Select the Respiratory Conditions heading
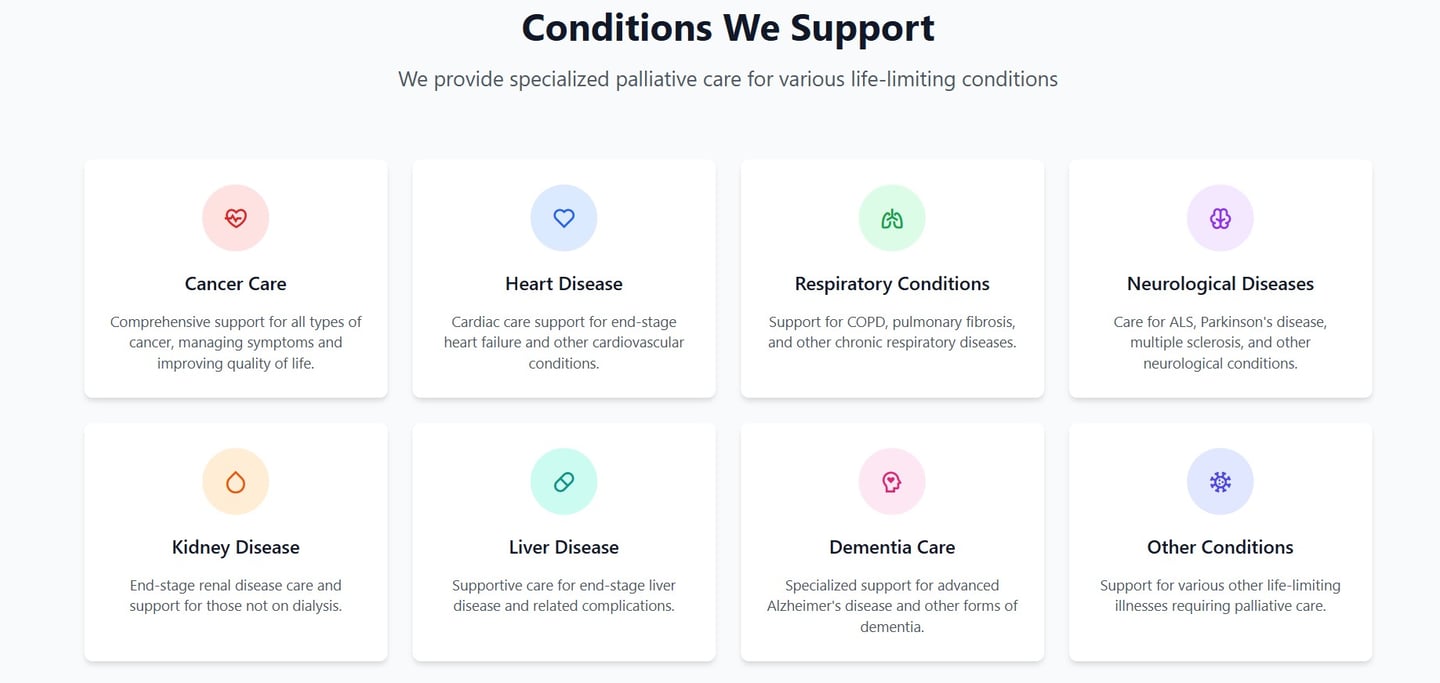 [x=892, y=284]
